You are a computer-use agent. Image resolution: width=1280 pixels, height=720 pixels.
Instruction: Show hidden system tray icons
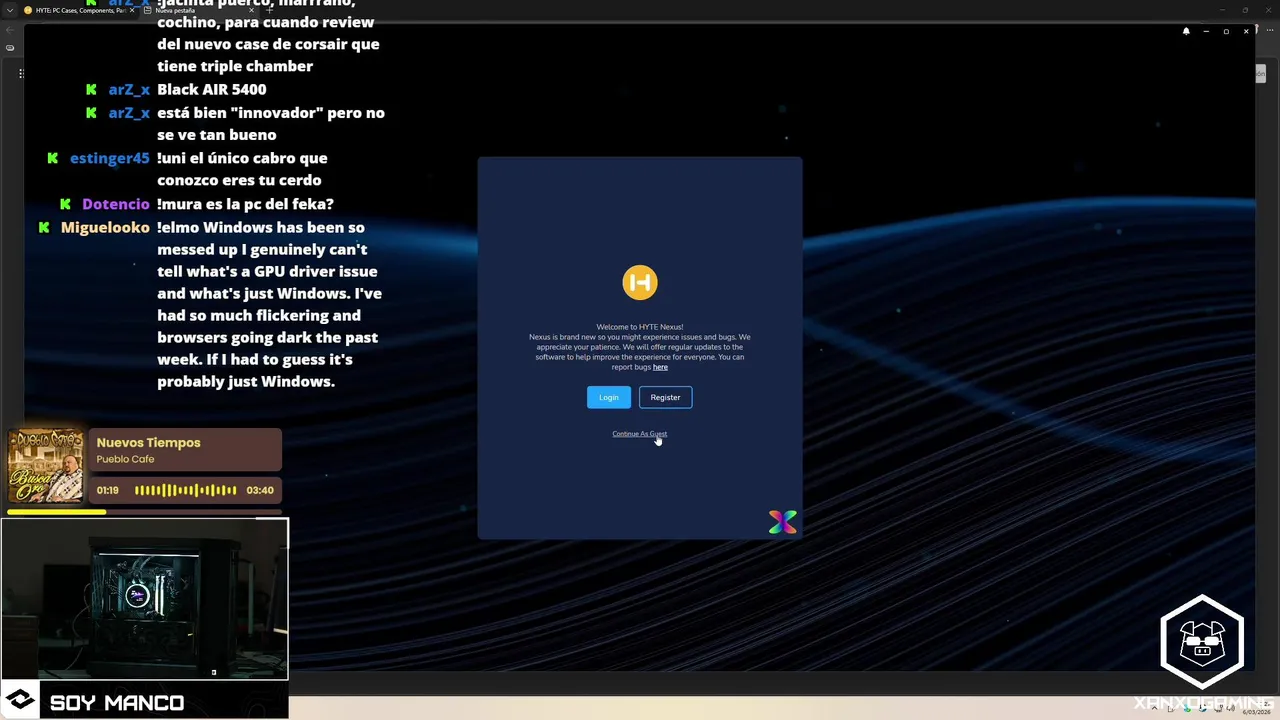[1154, 708]
